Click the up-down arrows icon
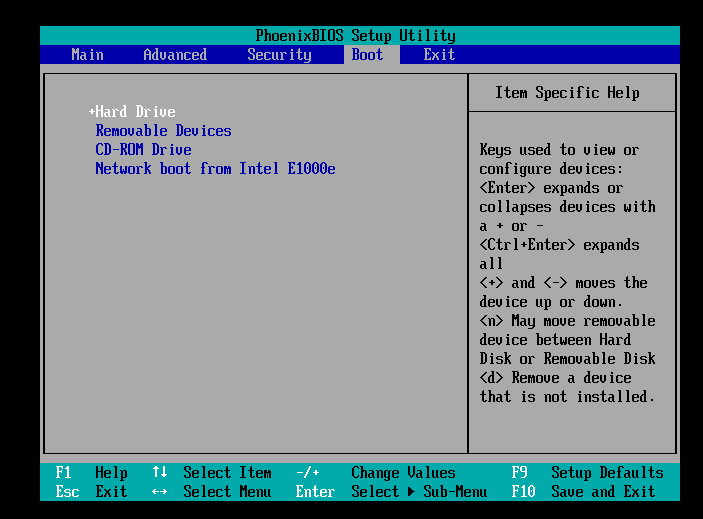Image resolution: width=703 pixels, height=519 pixels. coord(160,472)
